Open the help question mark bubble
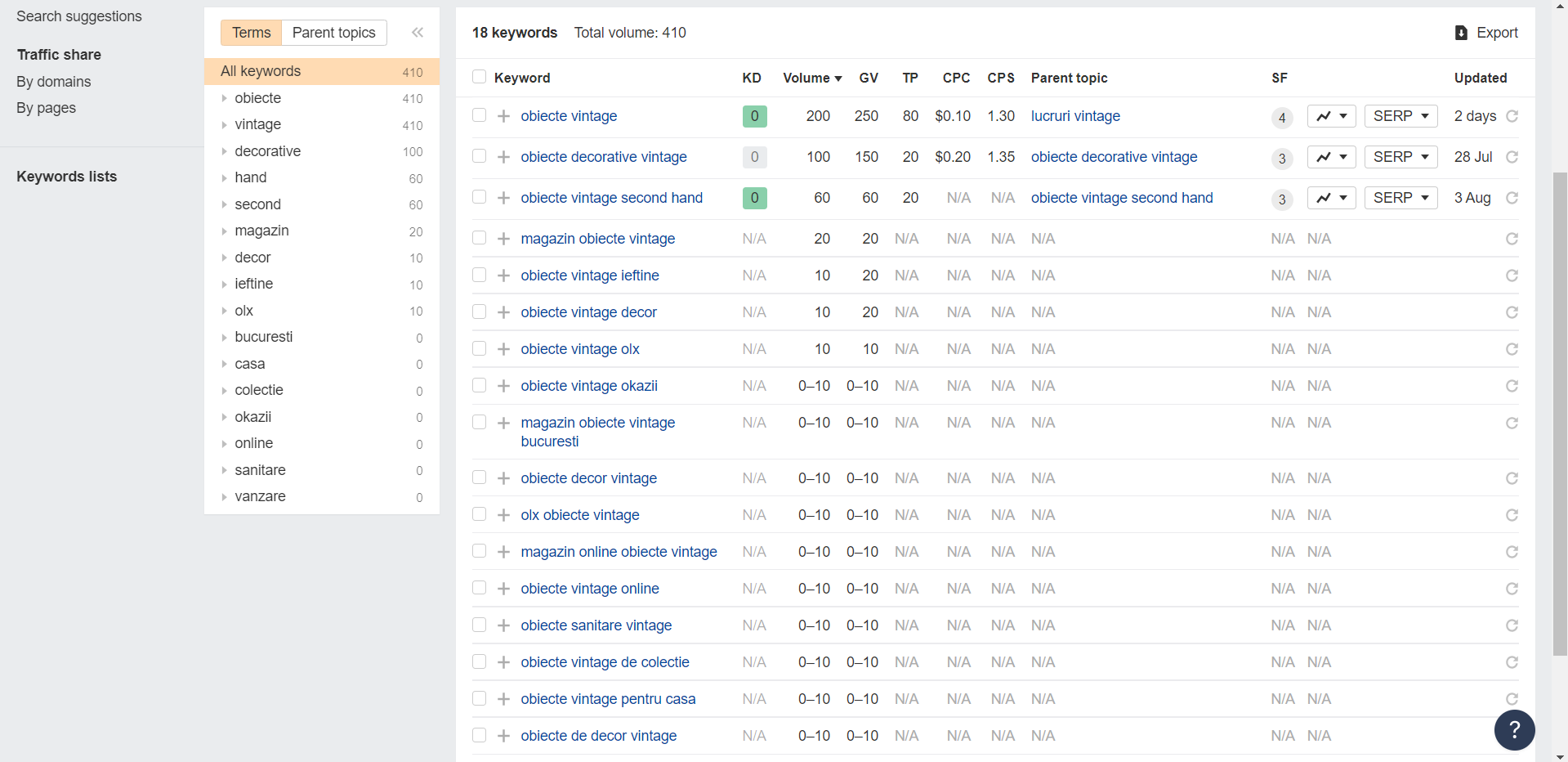Viewport: 1568px width, 762px height. point(1514,729)
